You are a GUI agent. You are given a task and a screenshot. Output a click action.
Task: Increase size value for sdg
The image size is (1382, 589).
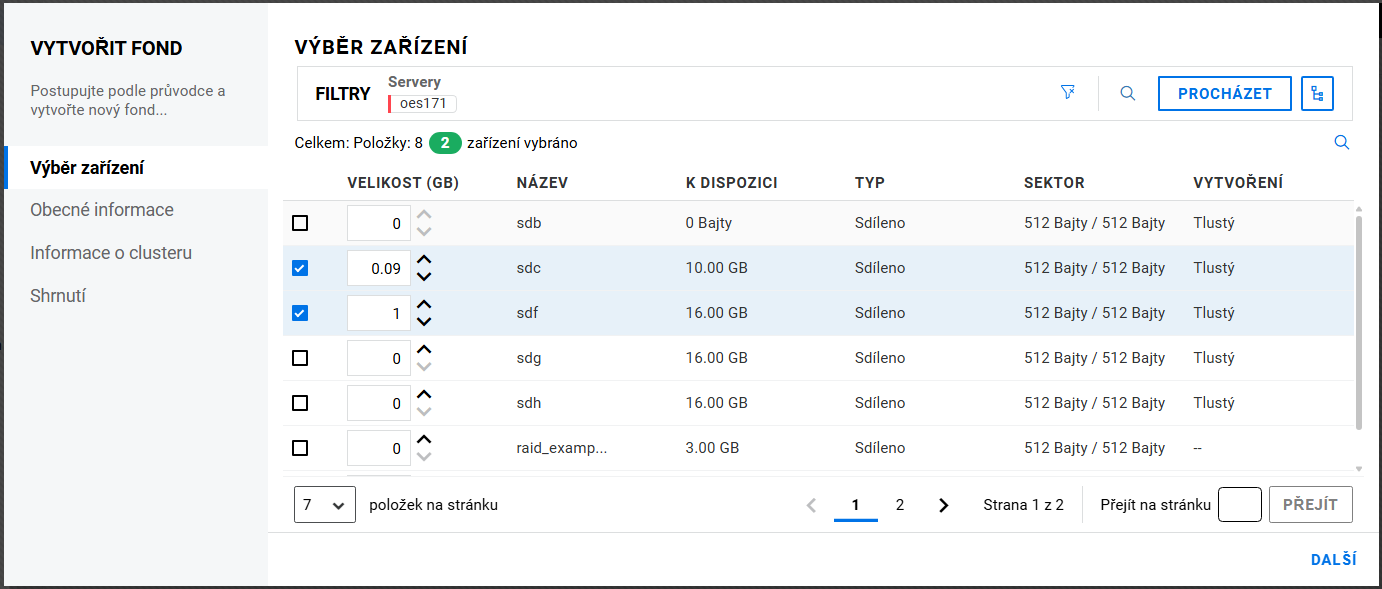[424, 350]
